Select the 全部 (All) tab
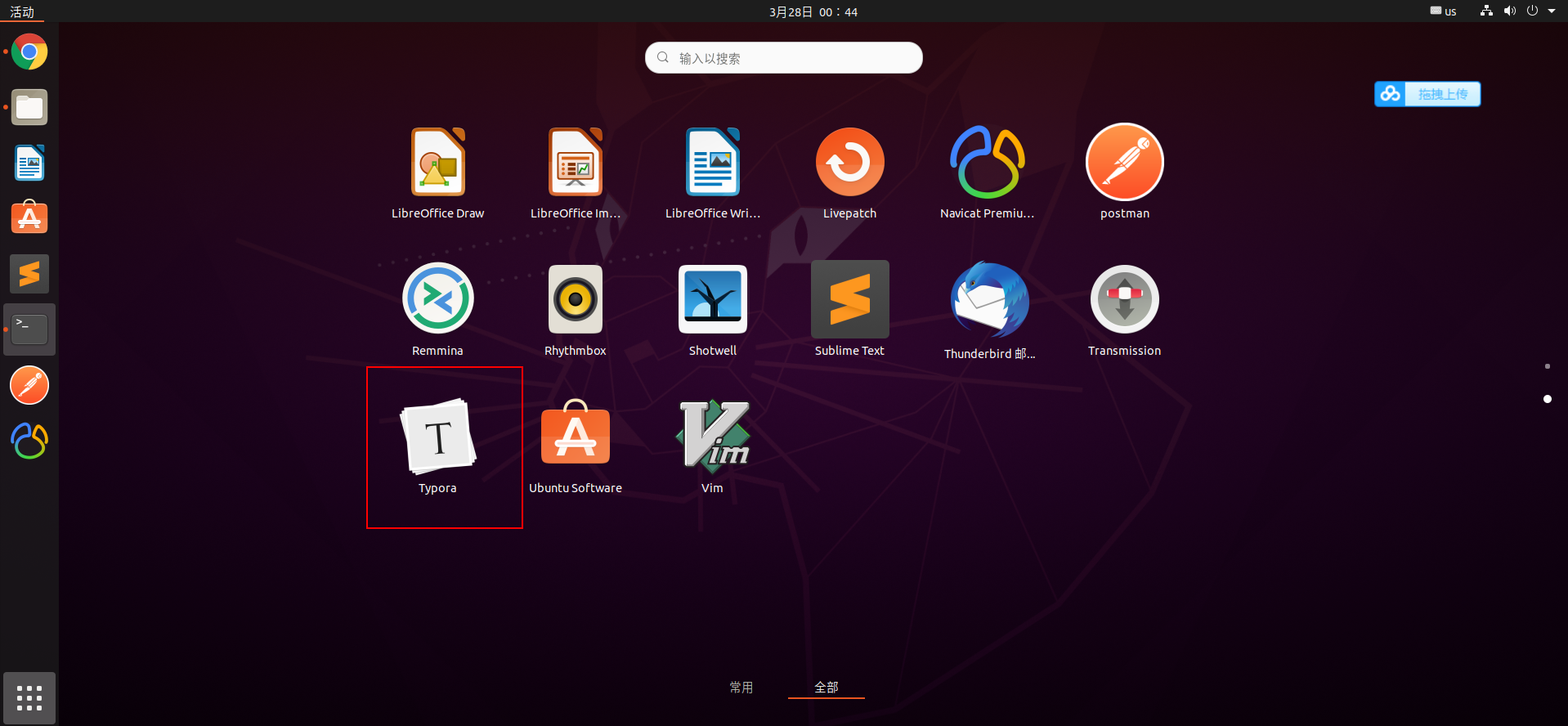 coord(827,688)
